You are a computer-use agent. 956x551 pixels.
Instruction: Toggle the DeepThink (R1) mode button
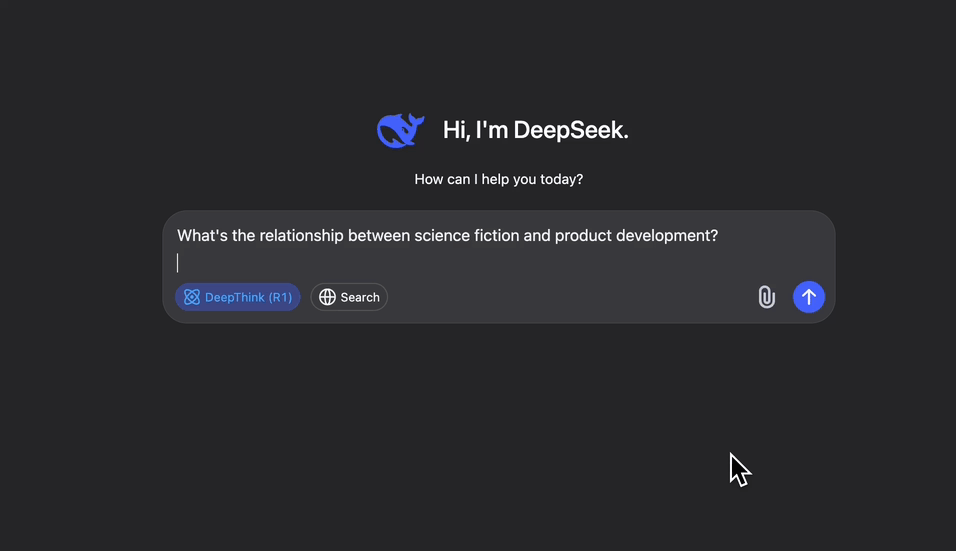tap(238, 297)
